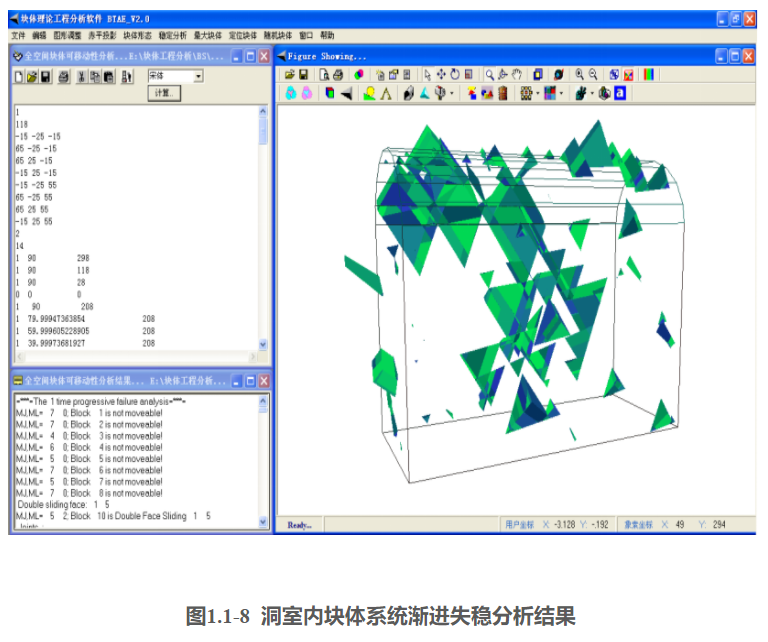Click the scissors cut icon
The image size is (768, 642).
tap(81, 76)
